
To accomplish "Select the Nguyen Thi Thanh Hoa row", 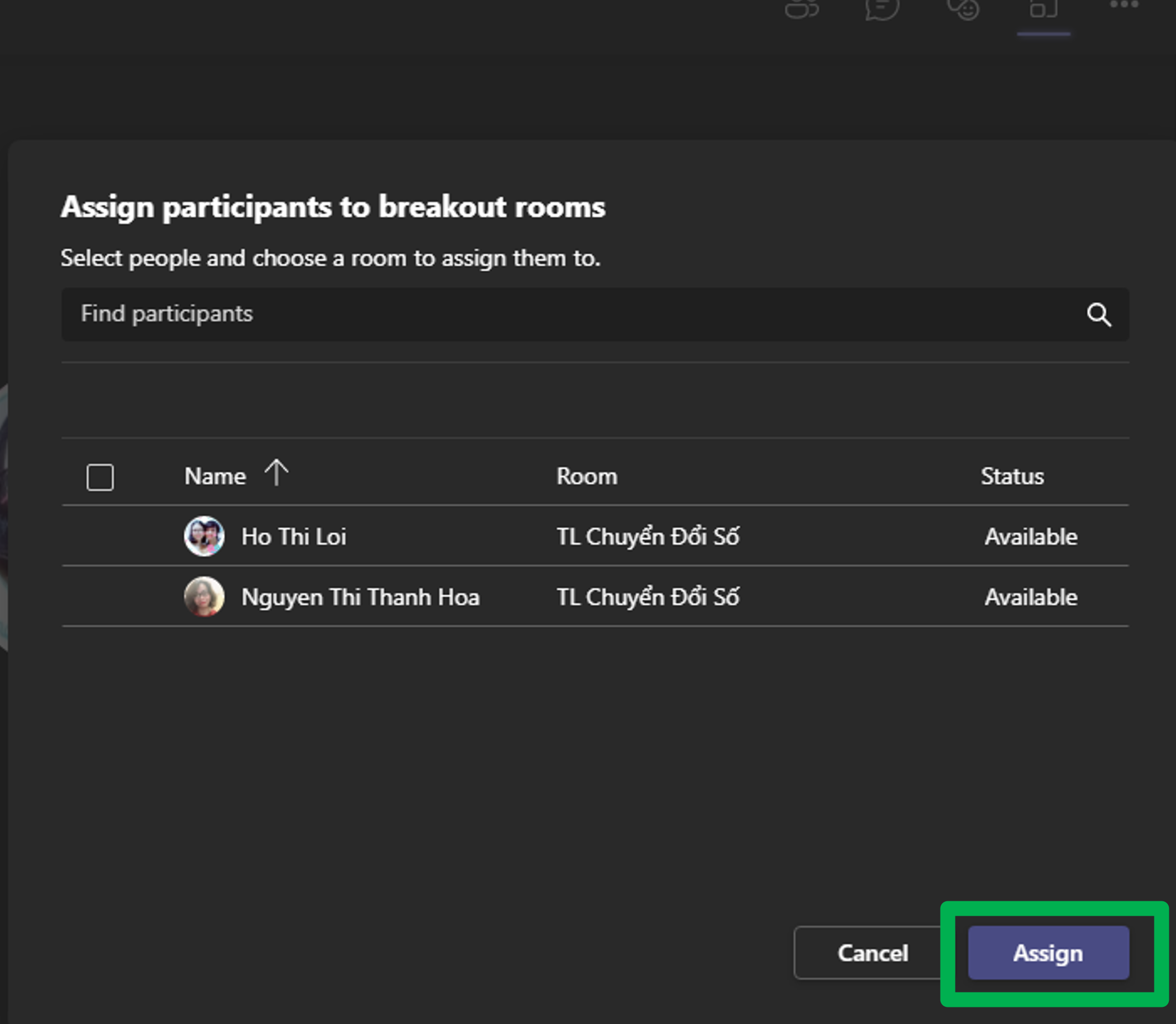I will click(x=360, y=597).
